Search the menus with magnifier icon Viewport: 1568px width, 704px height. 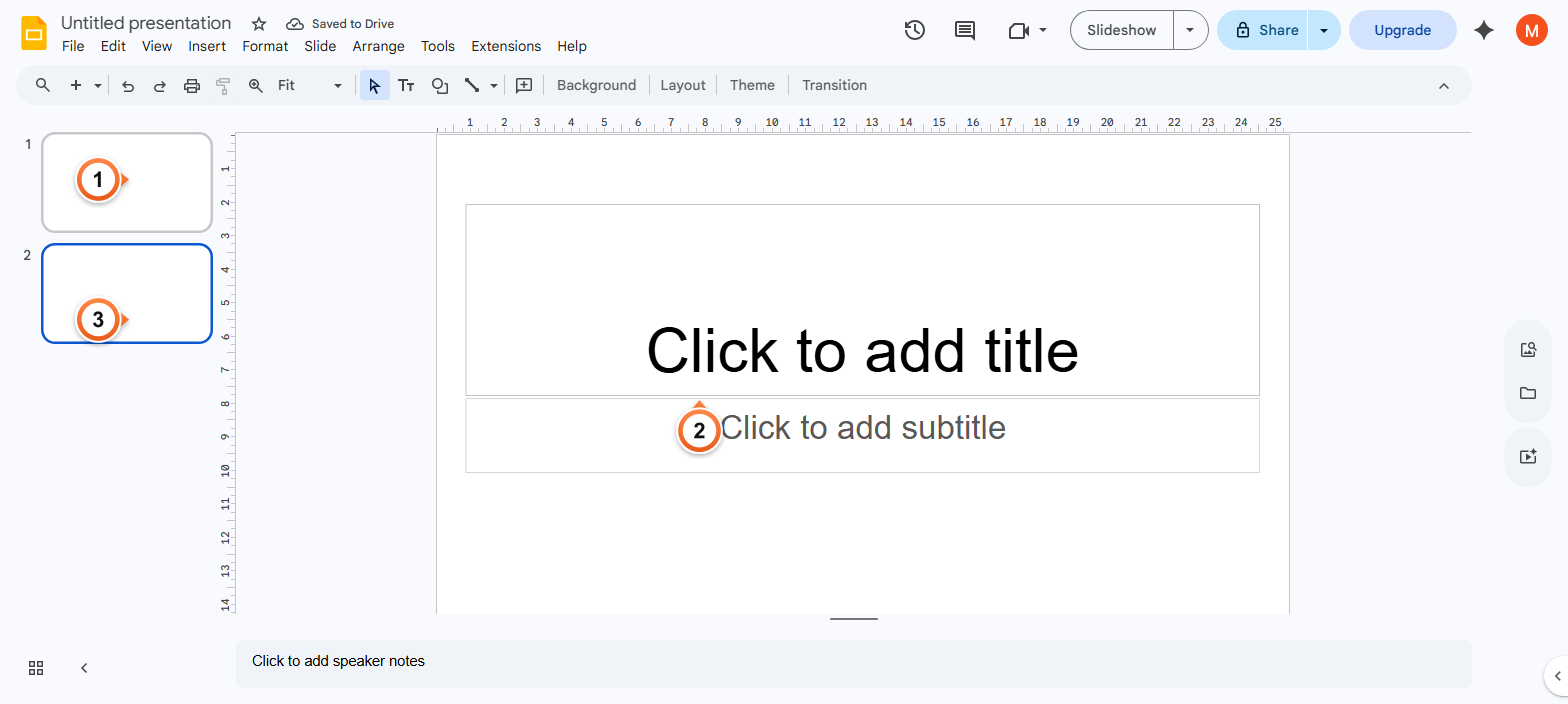[43, 85]
